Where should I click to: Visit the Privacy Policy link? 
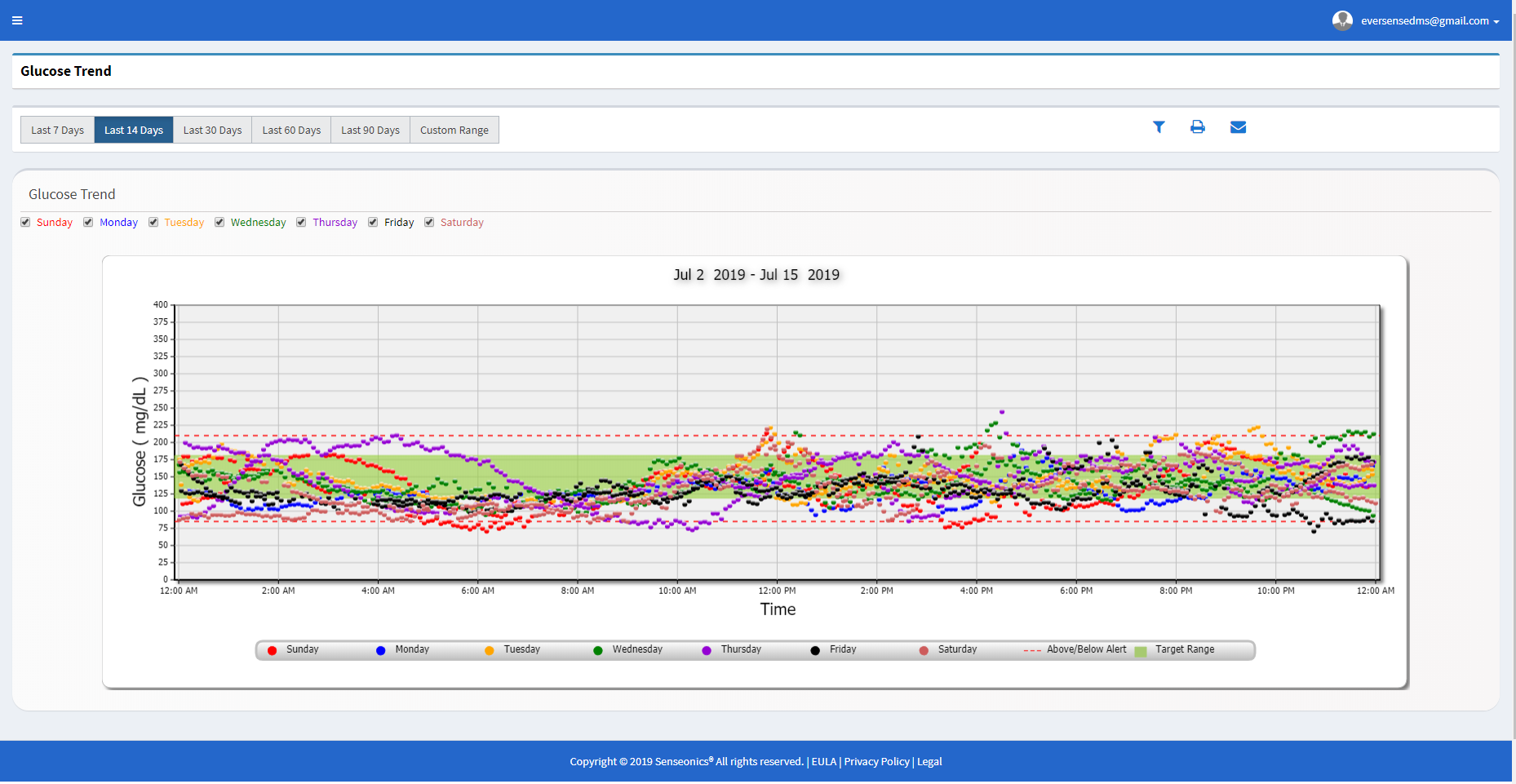coord(876,762)
